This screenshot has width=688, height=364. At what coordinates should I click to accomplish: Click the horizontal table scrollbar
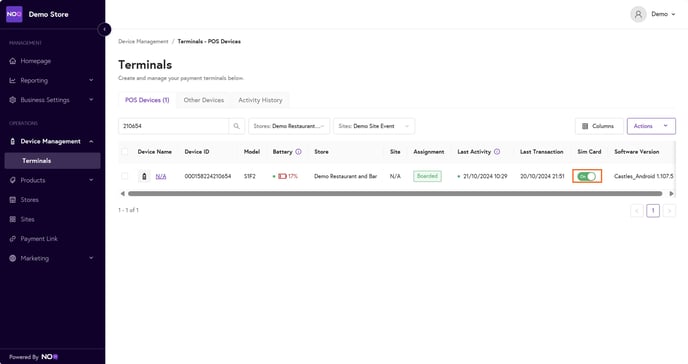pos(395,193)
